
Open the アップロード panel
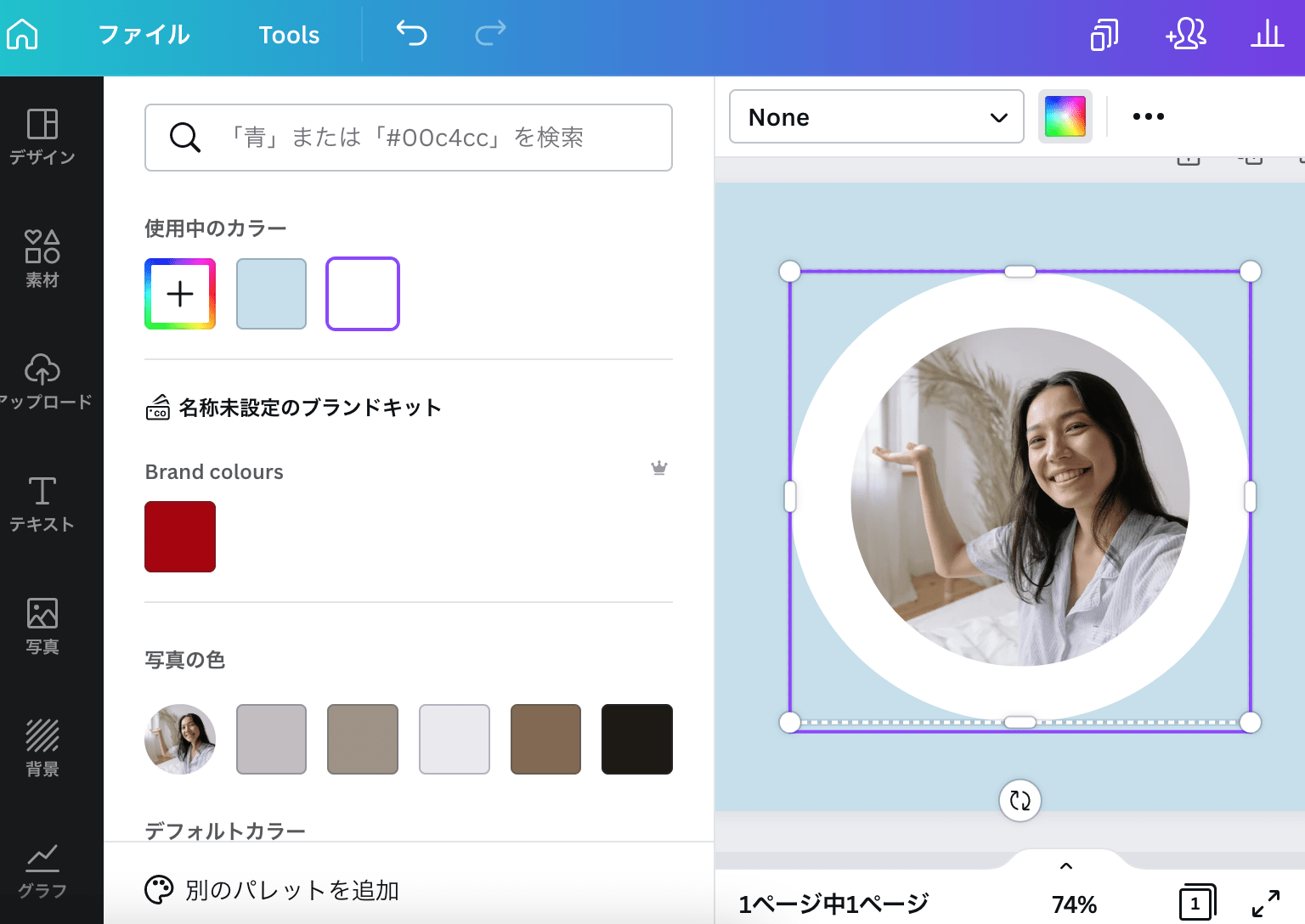(x=42, y=380)
